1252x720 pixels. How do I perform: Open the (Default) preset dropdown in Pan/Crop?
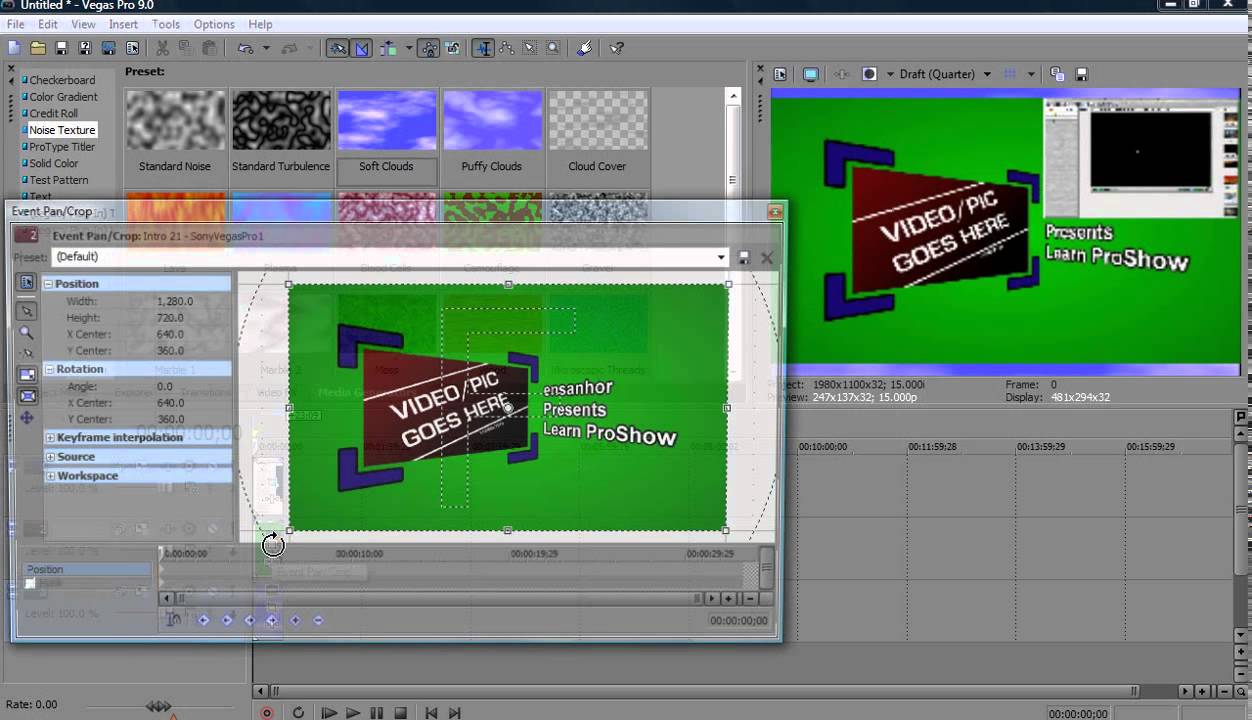pyautogui.click(x=721, y=257)
